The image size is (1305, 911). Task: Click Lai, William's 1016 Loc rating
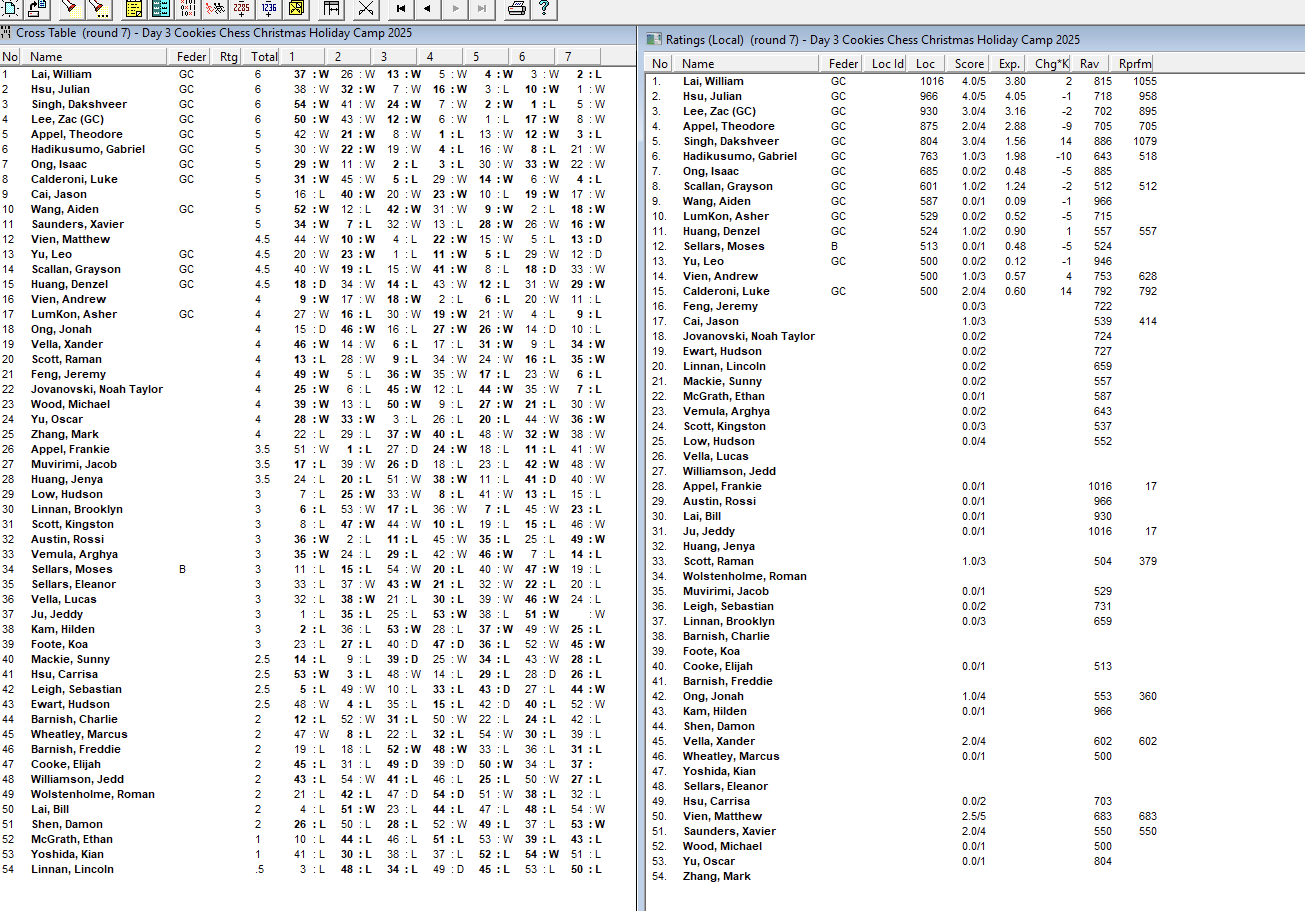click(x=932, y=81)
